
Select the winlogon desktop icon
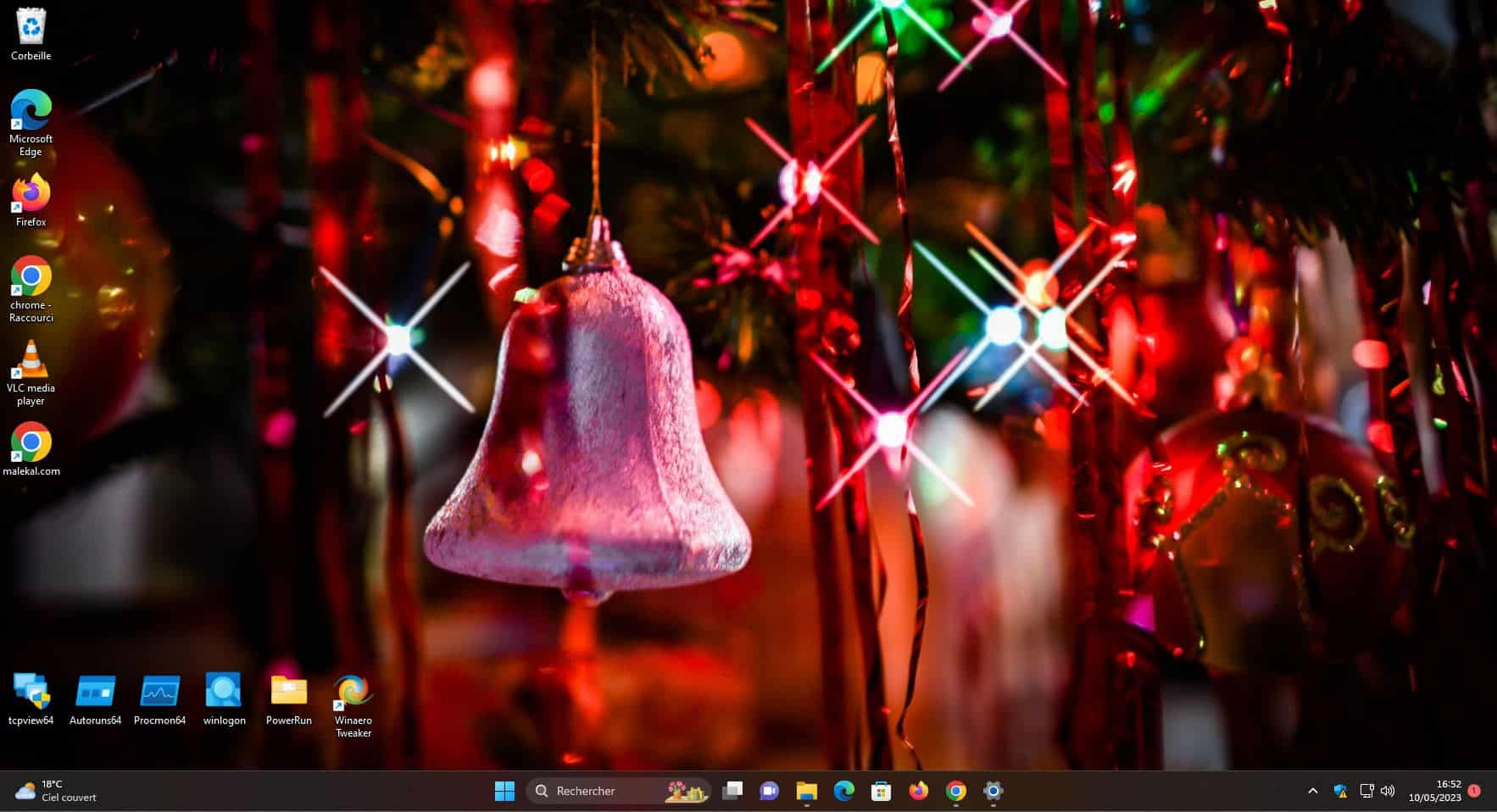224,698
